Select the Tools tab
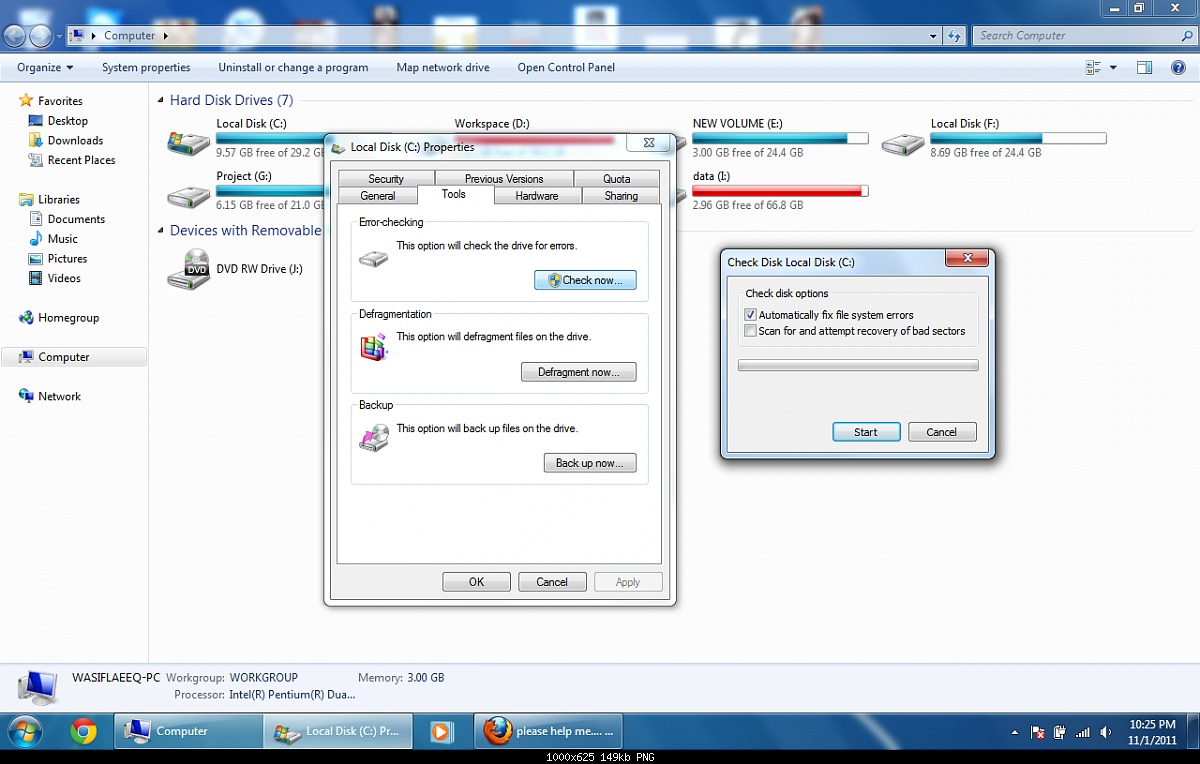1200x764 pixels. 454,194
